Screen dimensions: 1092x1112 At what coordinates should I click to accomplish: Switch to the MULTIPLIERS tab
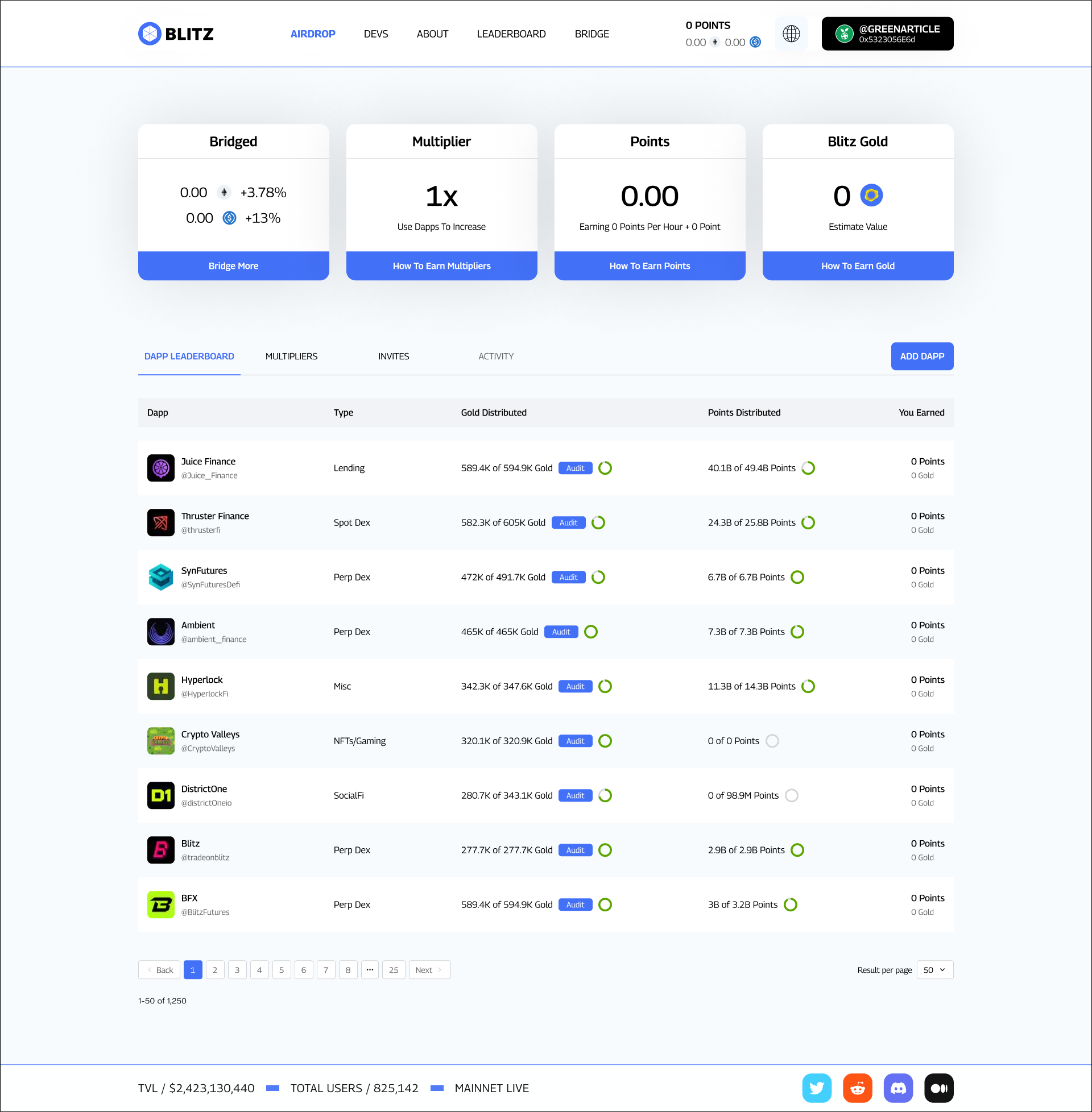[291, 356]
